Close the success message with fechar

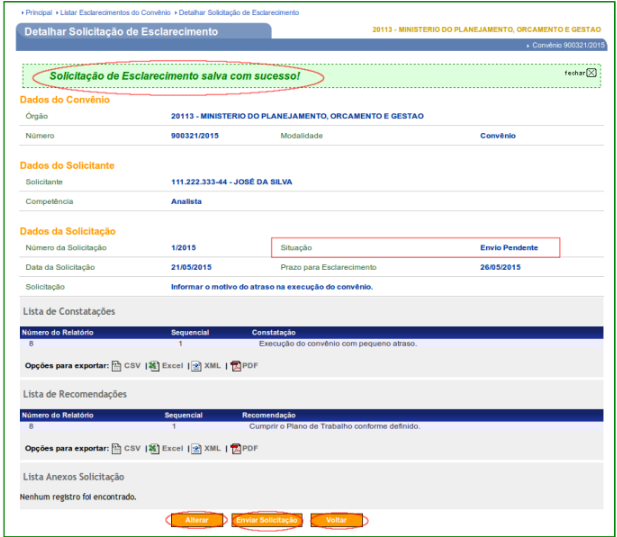click(581, 73)
